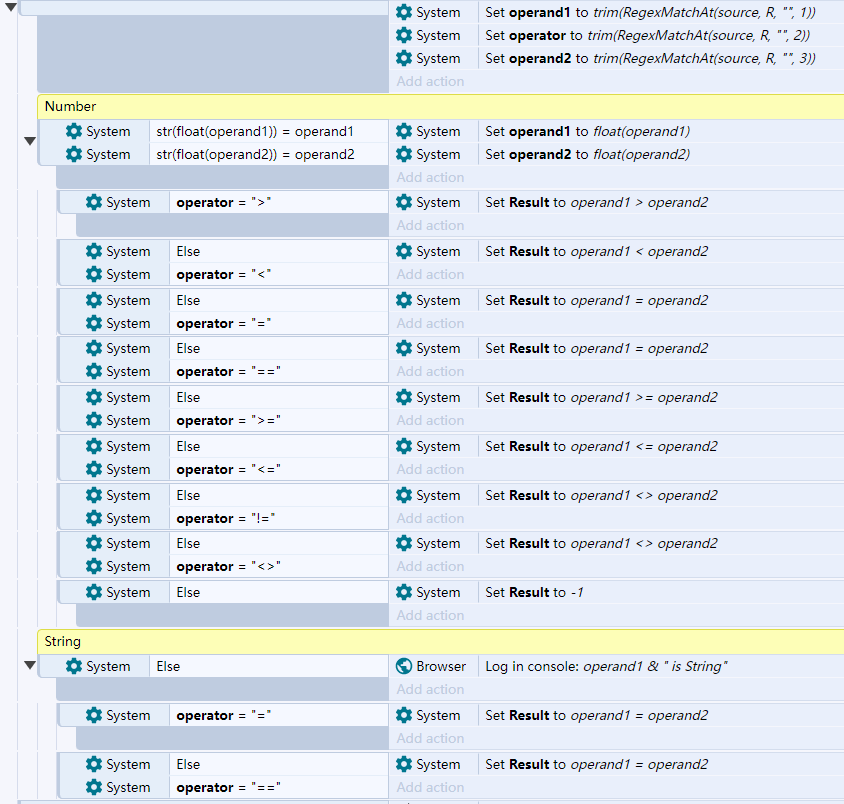844x804 pixels.
Task: Click the Browser icon on the Log in console action
Action: pos(404,666)
